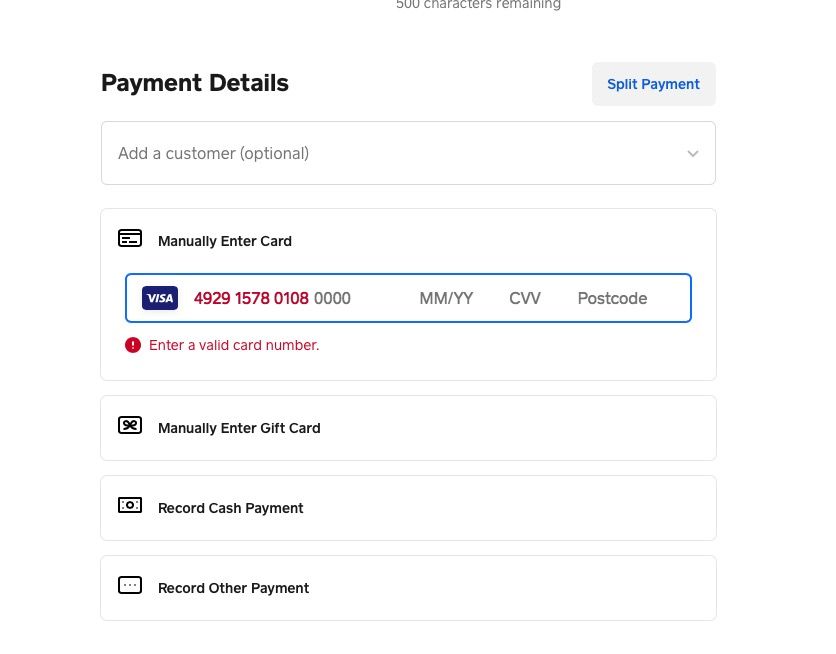Click the 'Enter a valid card number' message
Viewport: 836px width, 654px height.
234,345
